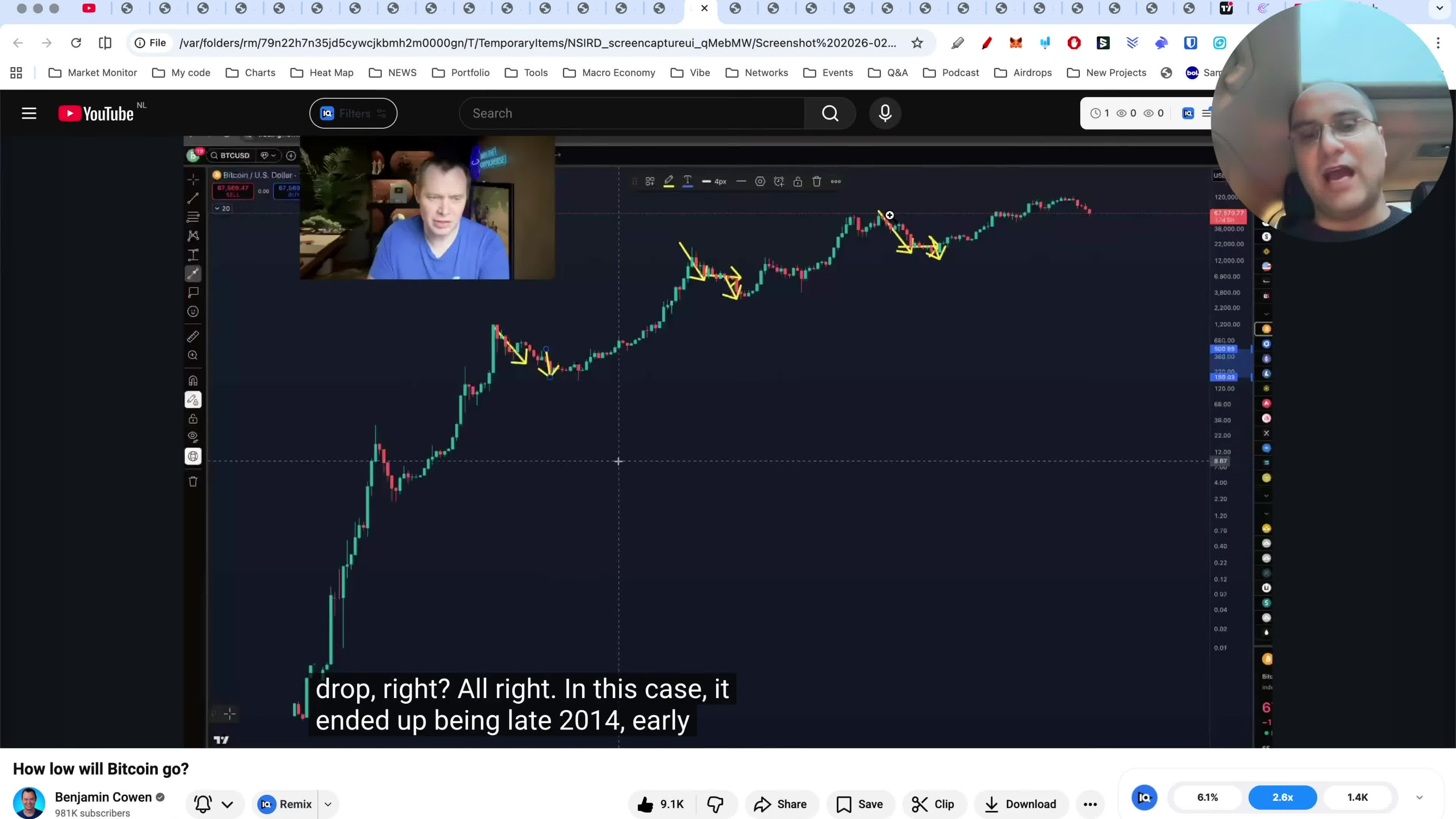Toggle hide all drawings eye icon
Viewport: 1456px width, 819px height.
point(193,437)
